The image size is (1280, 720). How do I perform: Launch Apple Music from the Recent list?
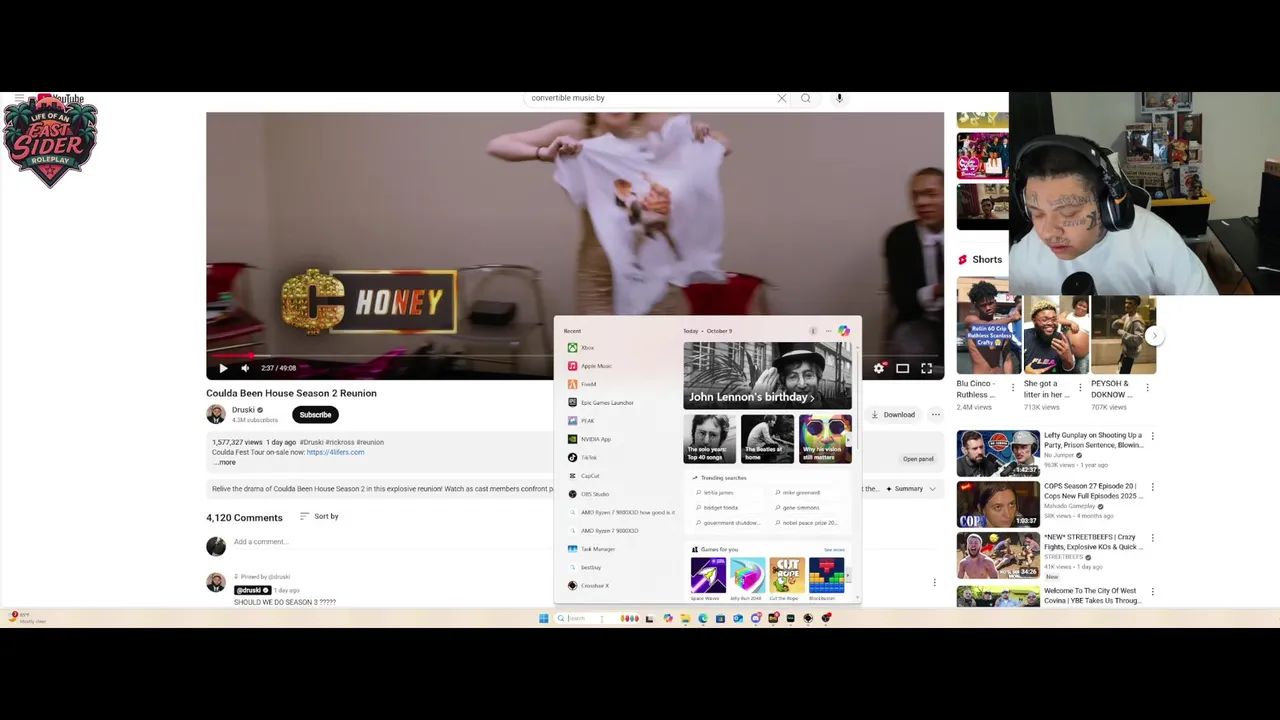620,366
